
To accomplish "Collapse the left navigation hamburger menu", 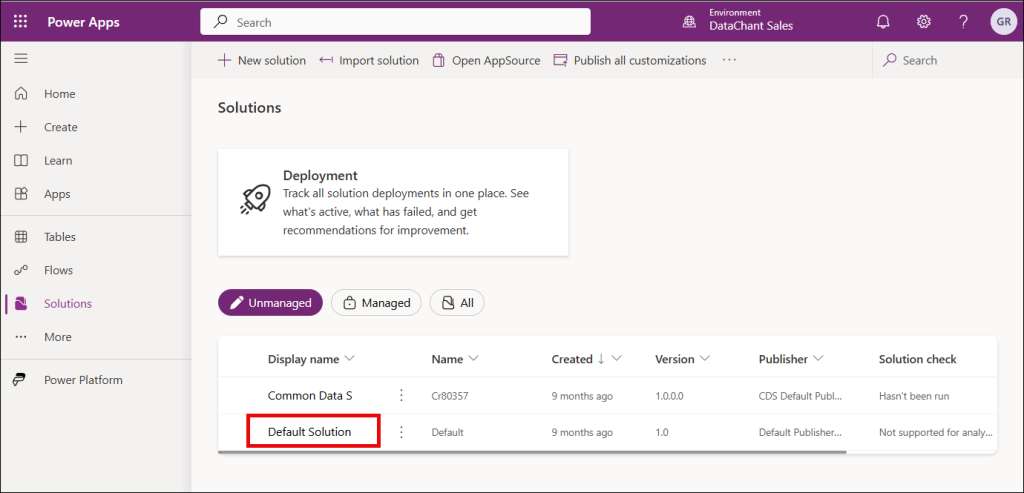I will (21, 60).
